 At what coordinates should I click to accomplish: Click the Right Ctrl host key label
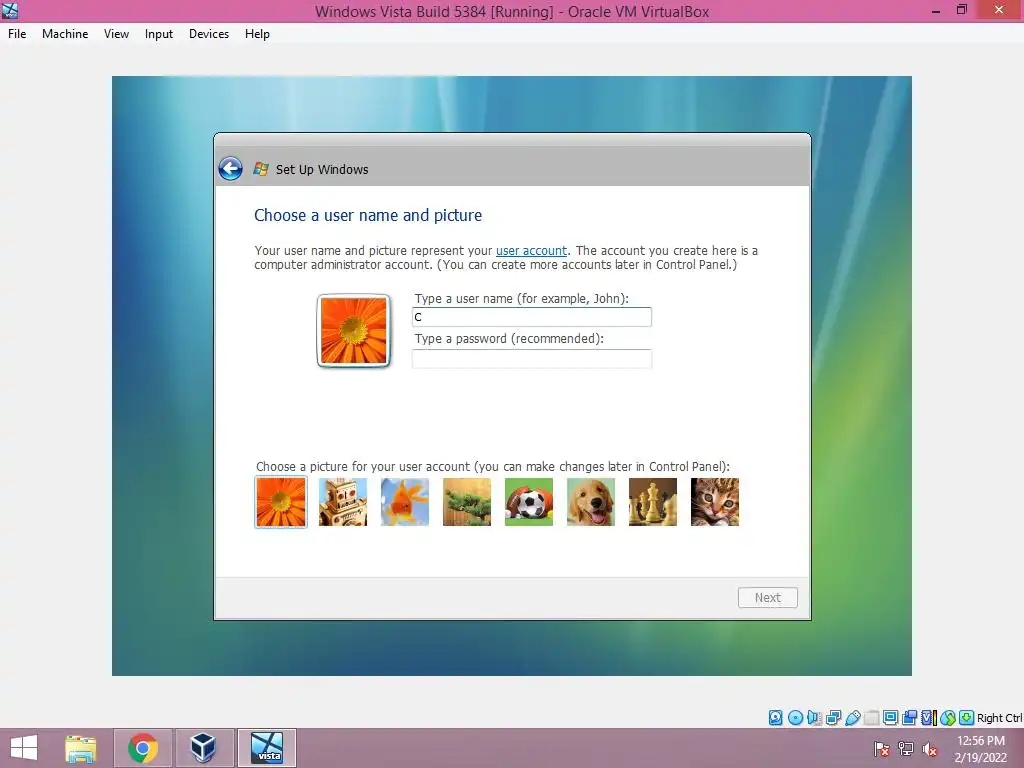point(1000,718)
